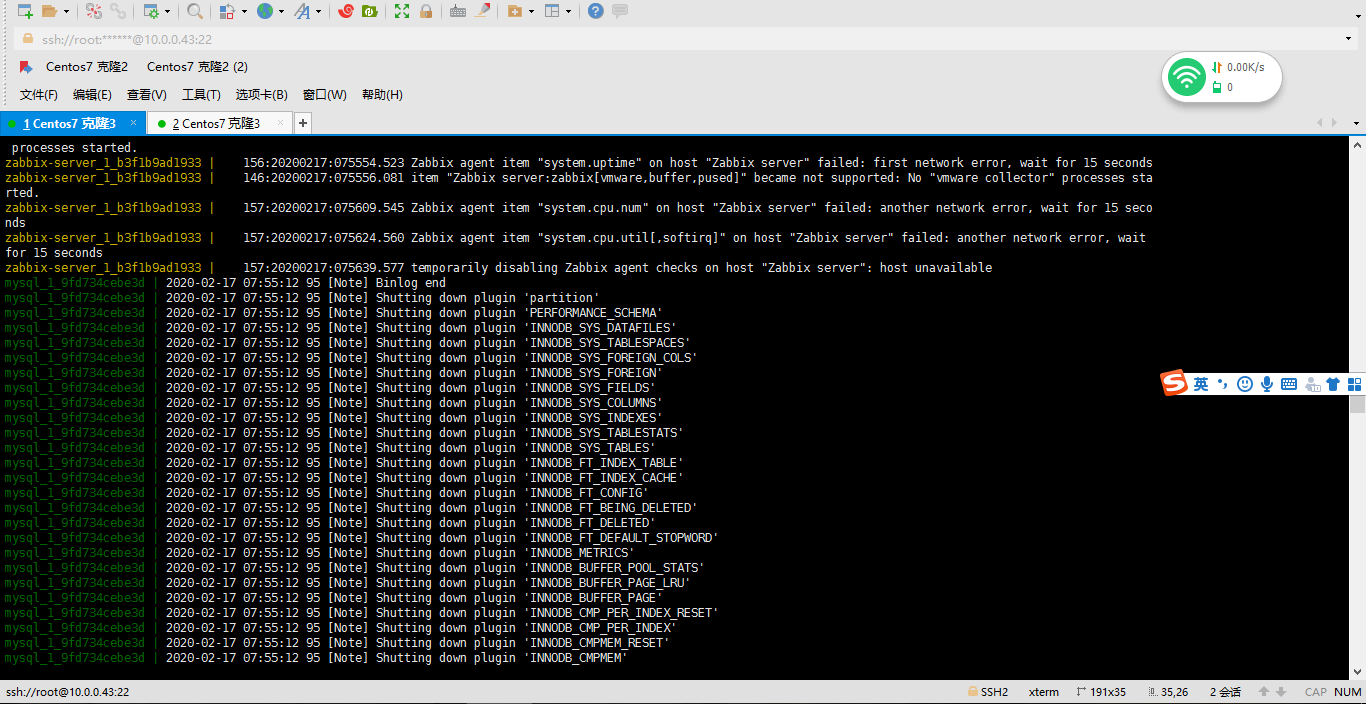
Task: Open the Color Schemes icon
Action: [x=227, y=11]
